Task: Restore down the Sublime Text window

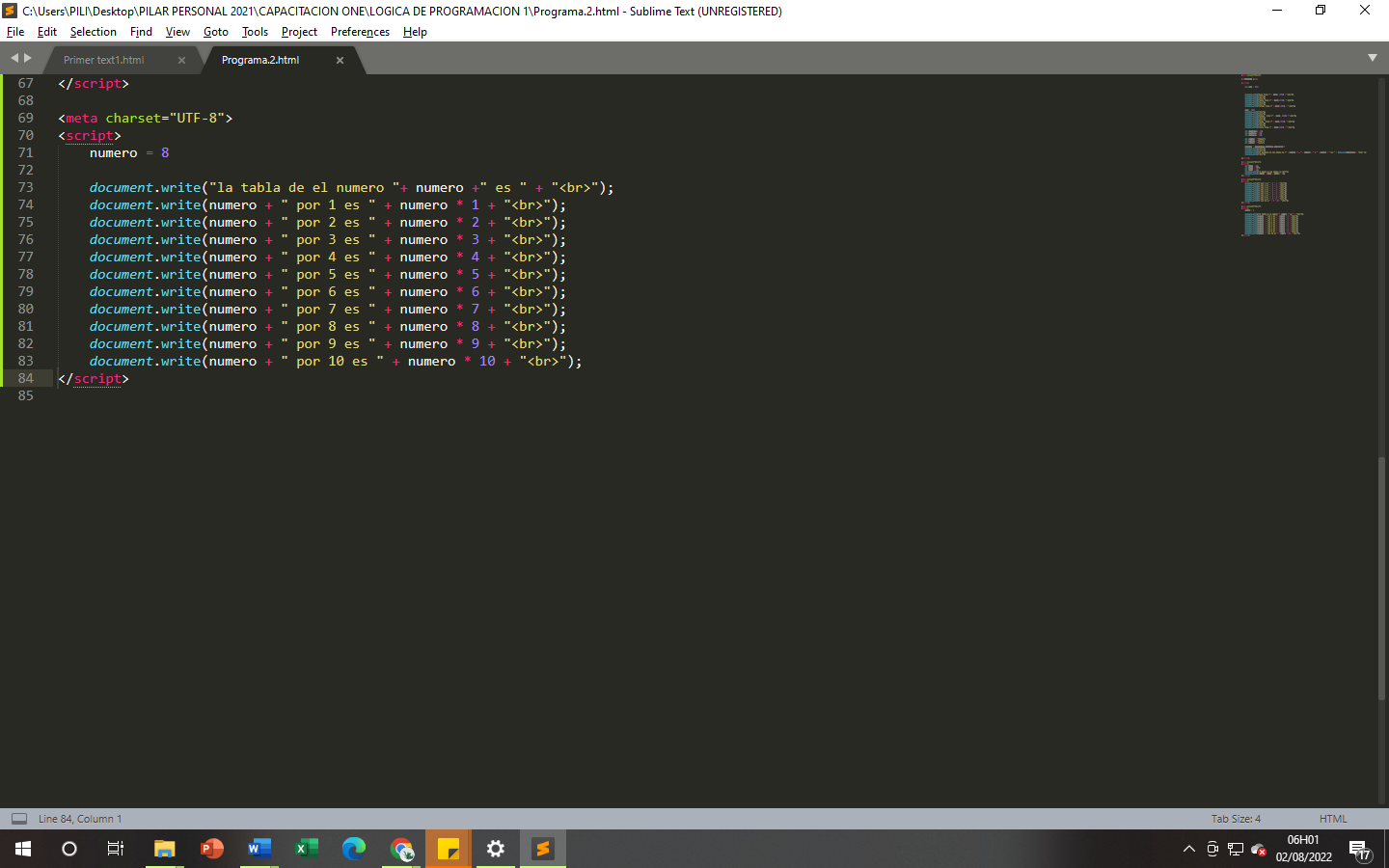Action: (x=1321, y=11)
